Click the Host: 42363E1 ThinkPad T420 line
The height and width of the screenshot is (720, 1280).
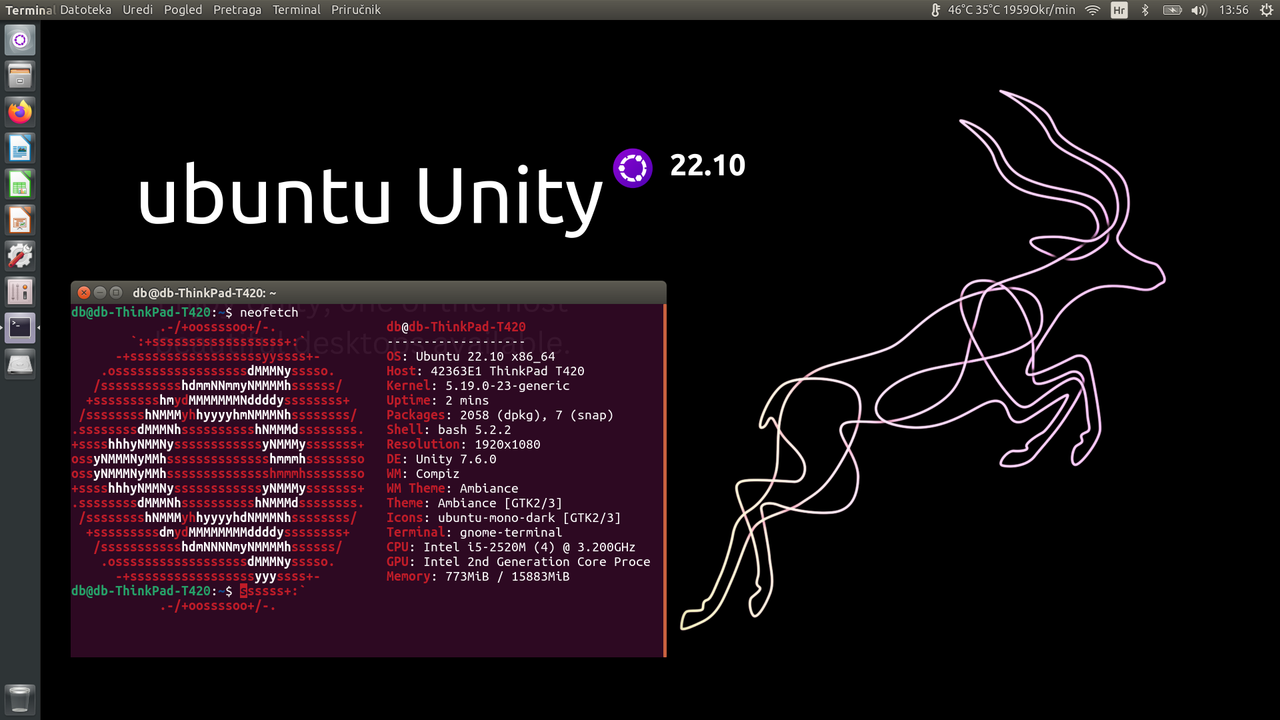pyautogui.click(x=486, y=371)
